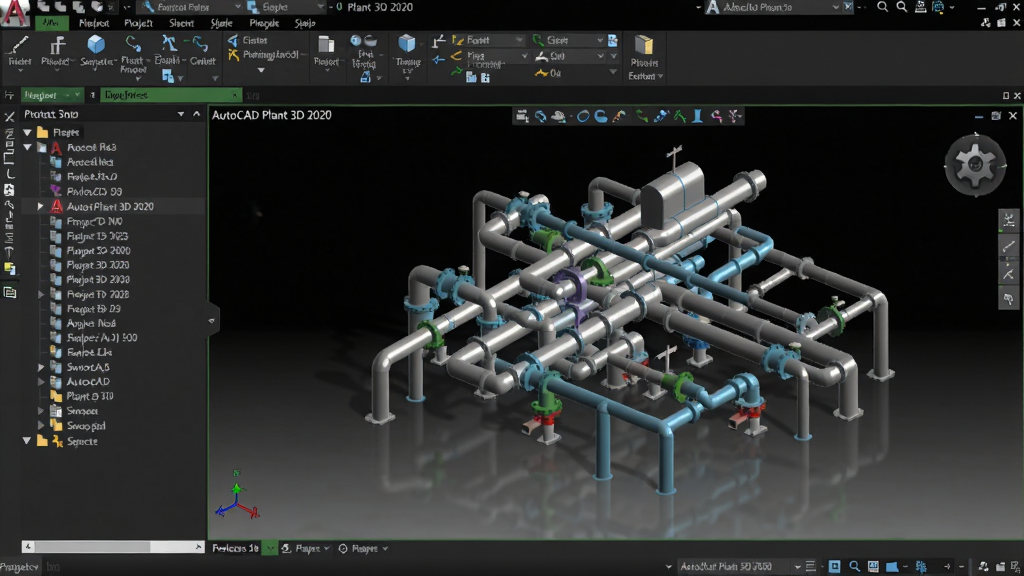This screenshot has width=1024, height=576.
Task: Click the bottom hand icon of right navigation bar
Action: 1009,299
